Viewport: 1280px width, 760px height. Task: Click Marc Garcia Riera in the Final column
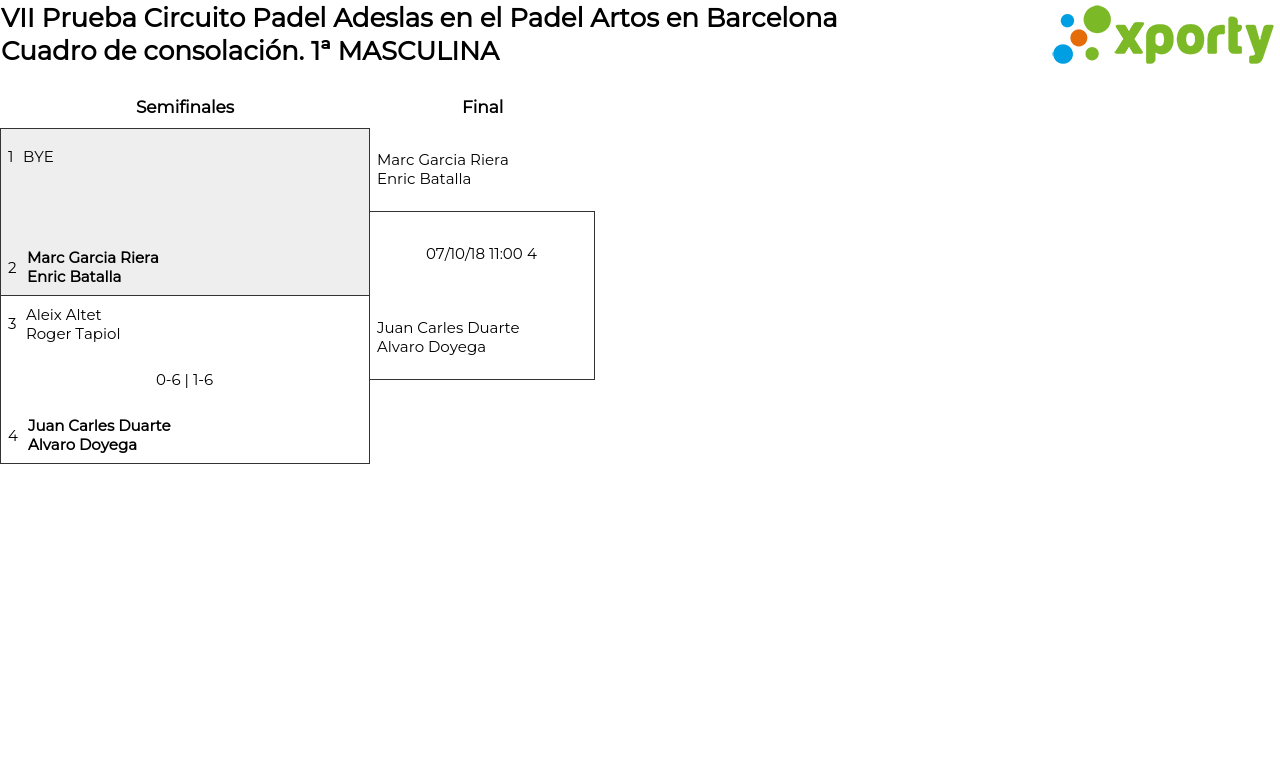click(443, 160)
